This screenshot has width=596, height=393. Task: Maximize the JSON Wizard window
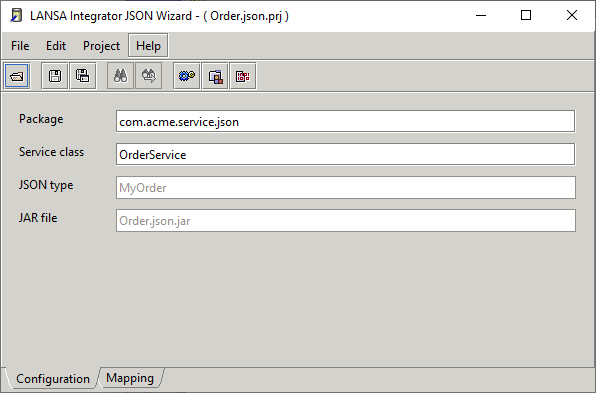[x=526, y=16]
